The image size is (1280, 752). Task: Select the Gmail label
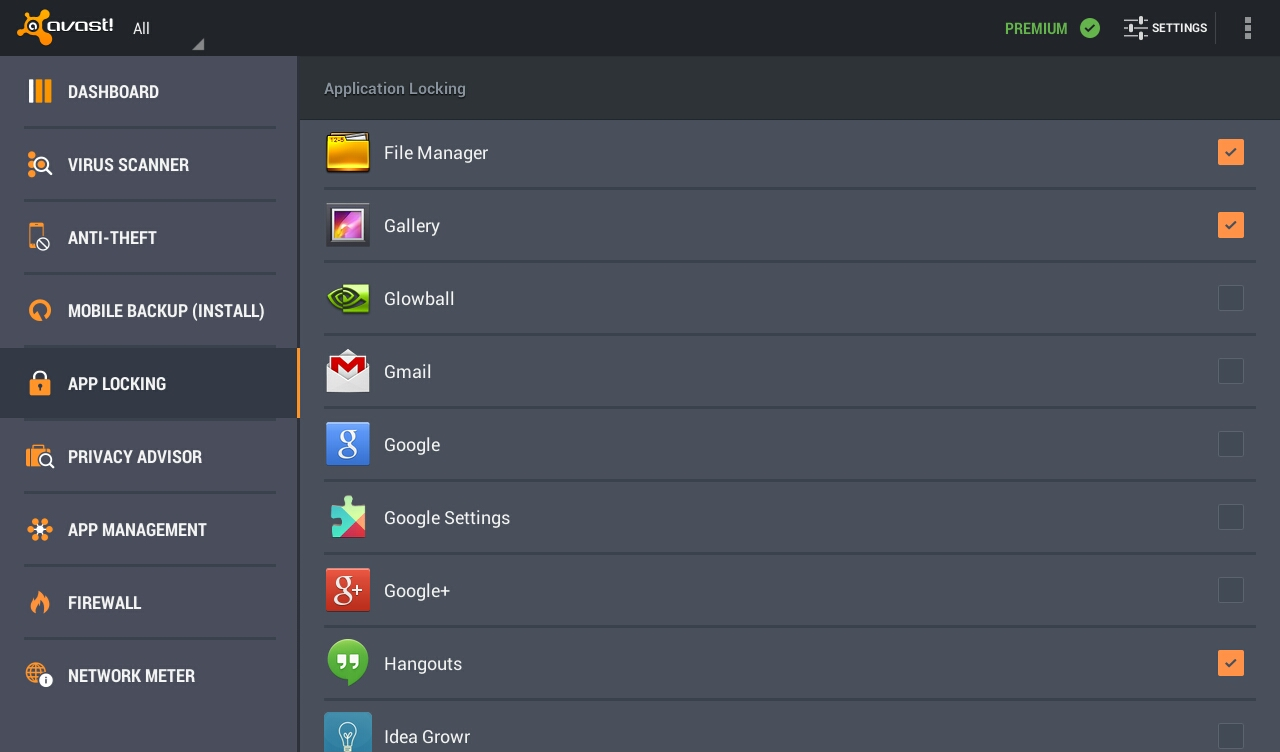[408, 372]
